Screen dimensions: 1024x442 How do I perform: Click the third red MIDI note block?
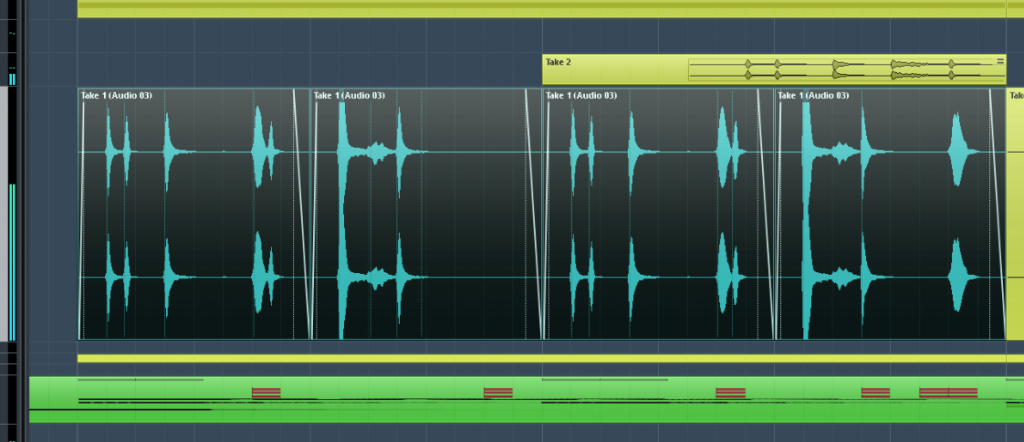tap(730, 393)
